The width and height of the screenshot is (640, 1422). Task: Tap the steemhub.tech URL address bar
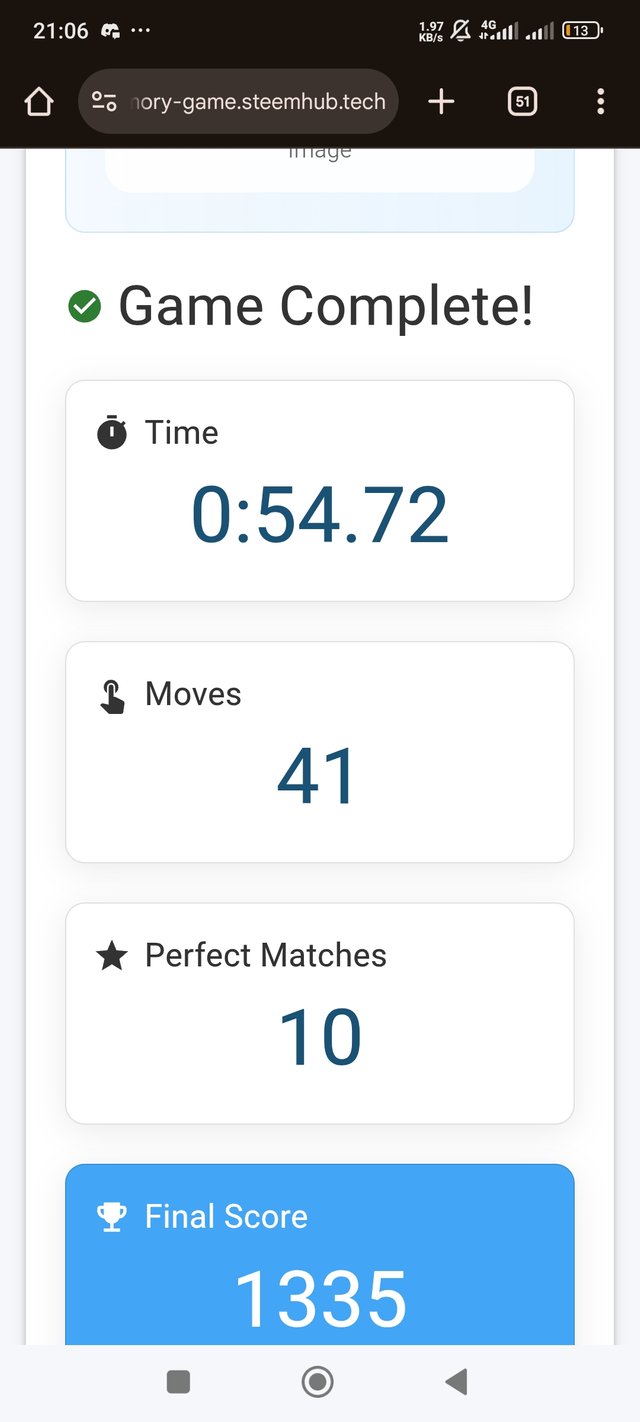pos(255,101)
